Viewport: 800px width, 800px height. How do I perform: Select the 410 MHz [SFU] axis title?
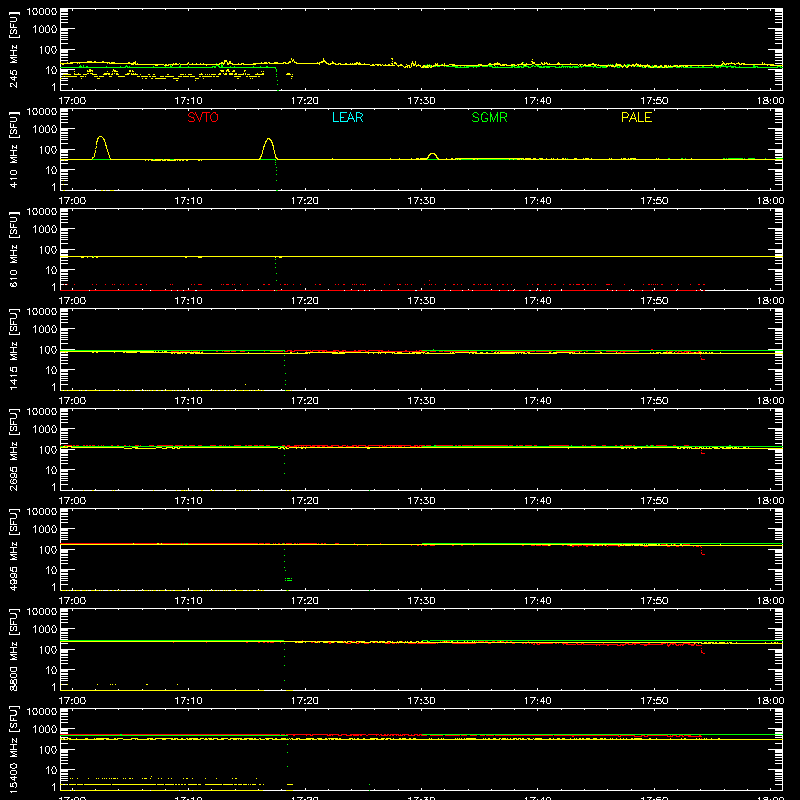pos(14,149)
